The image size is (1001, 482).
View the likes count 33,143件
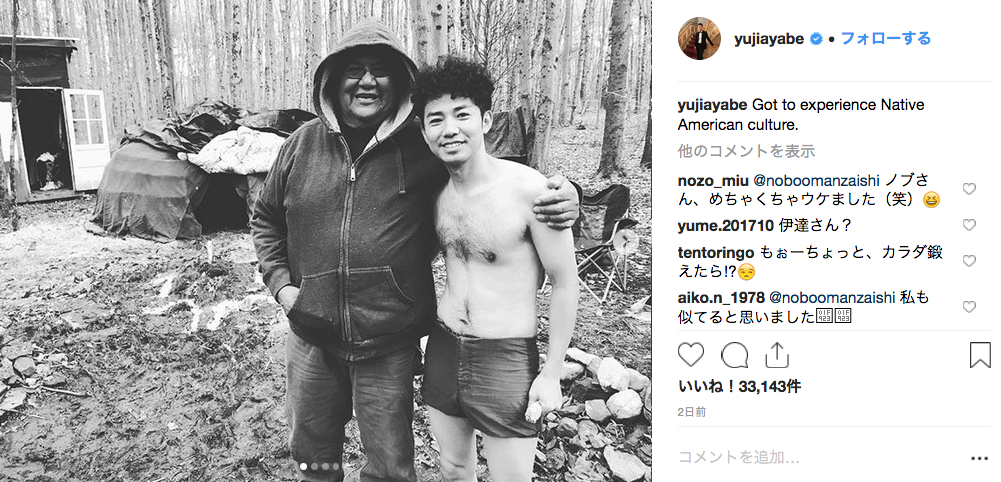tap(739, 386)
